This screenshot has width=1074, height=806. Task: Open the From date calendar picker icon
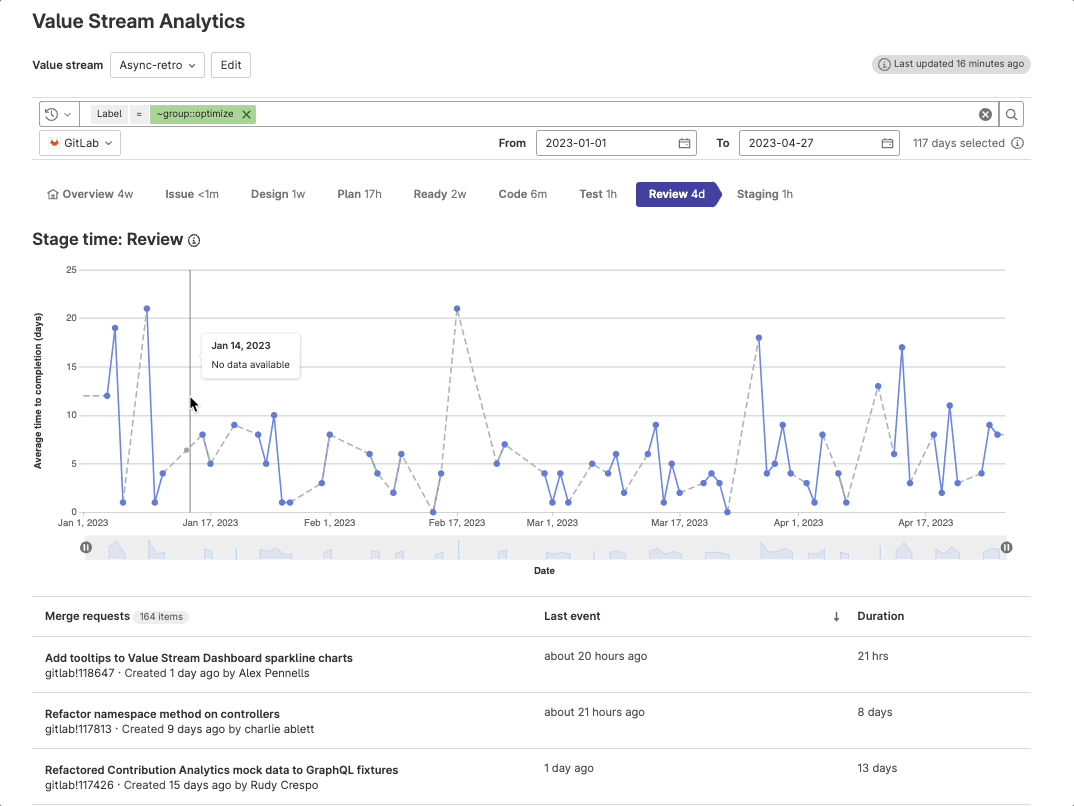pyautogui.click(x=685, y=143)
